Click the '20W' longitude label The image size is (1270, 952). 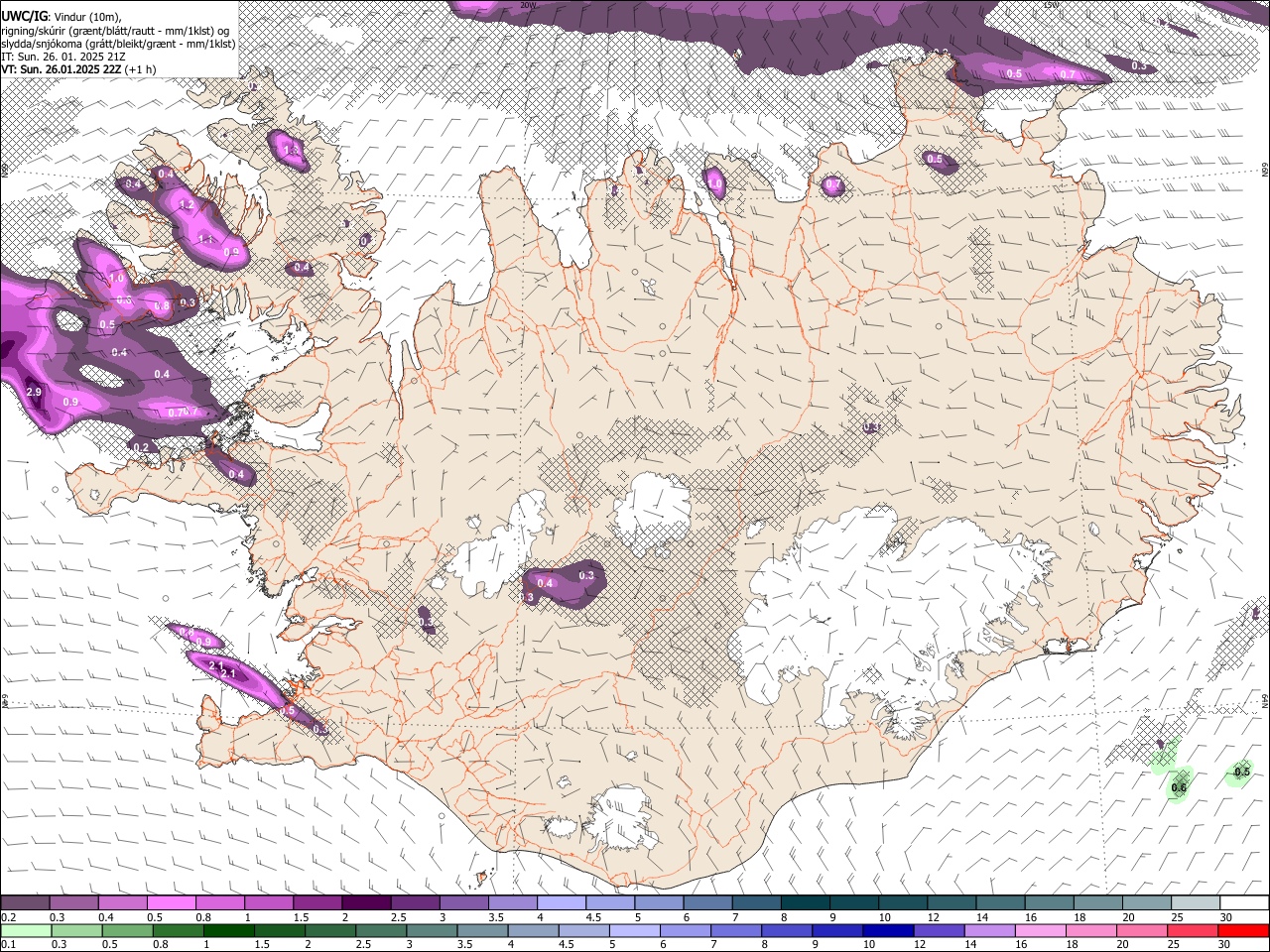[528, 4]
